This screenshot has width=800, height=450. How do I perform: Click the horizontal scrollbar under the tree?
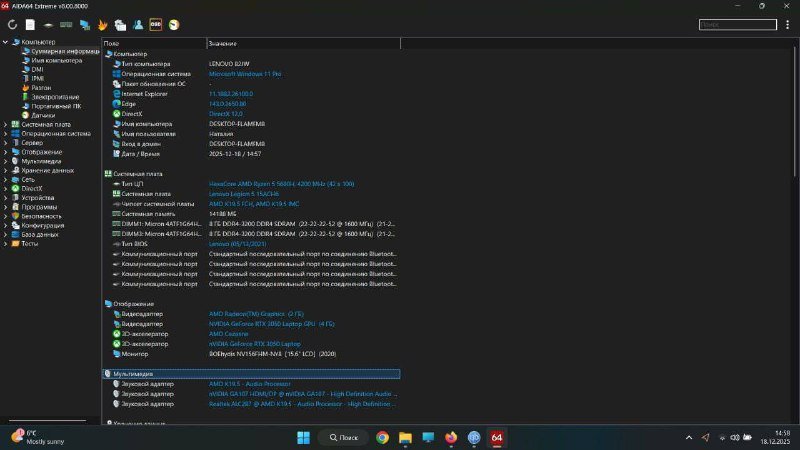[x=47, y=421]
